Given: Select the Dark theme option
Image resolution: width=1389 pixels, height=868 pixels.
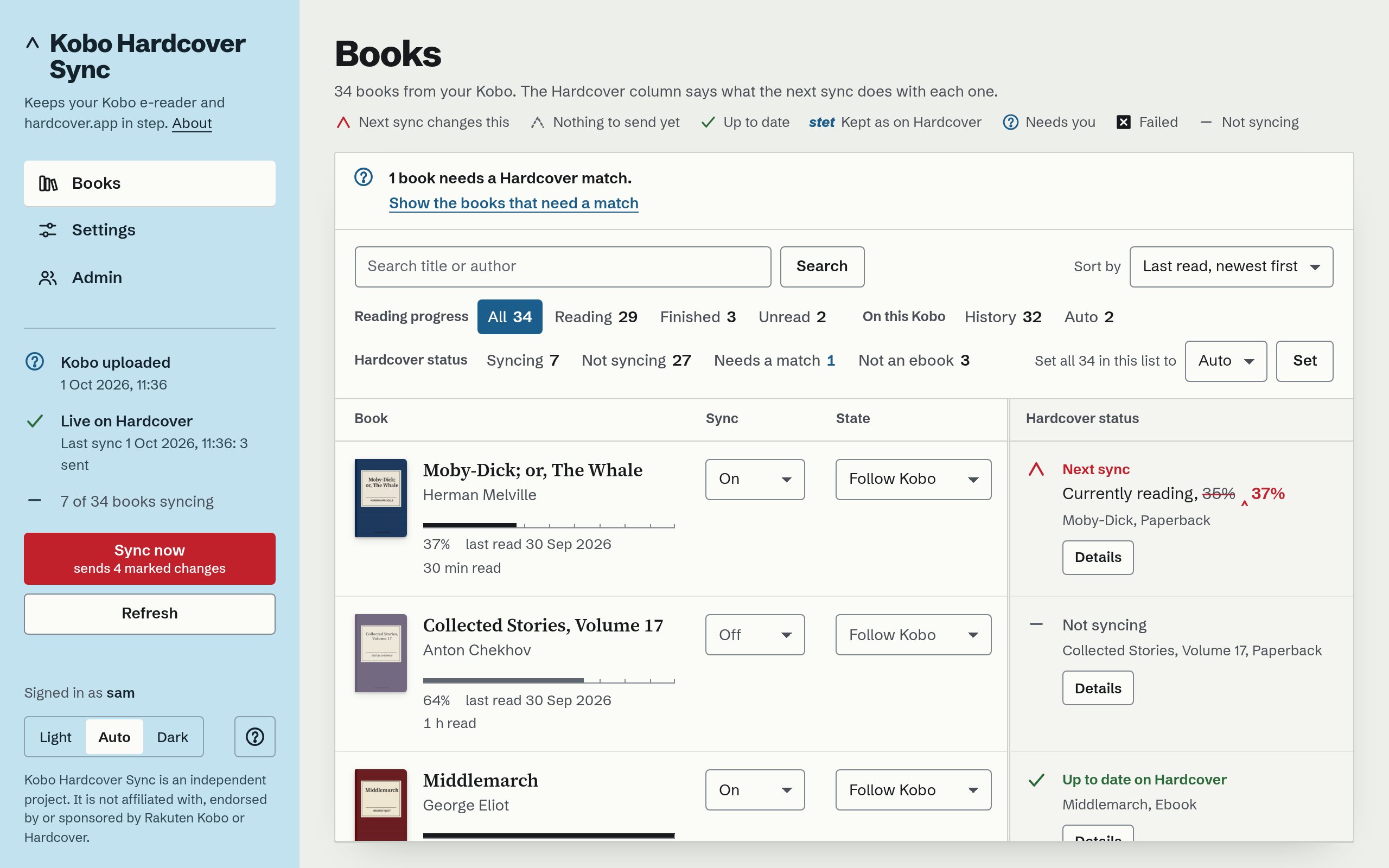Looking at the screenshot, I should 172,737.
